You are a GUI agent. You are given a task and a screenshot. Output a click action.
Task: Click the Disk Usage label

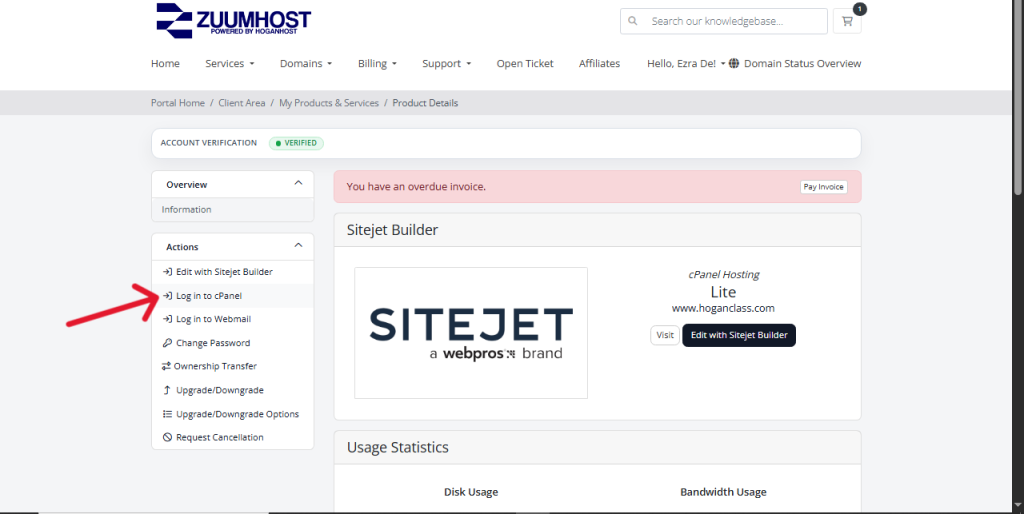(x=471, y=492)
